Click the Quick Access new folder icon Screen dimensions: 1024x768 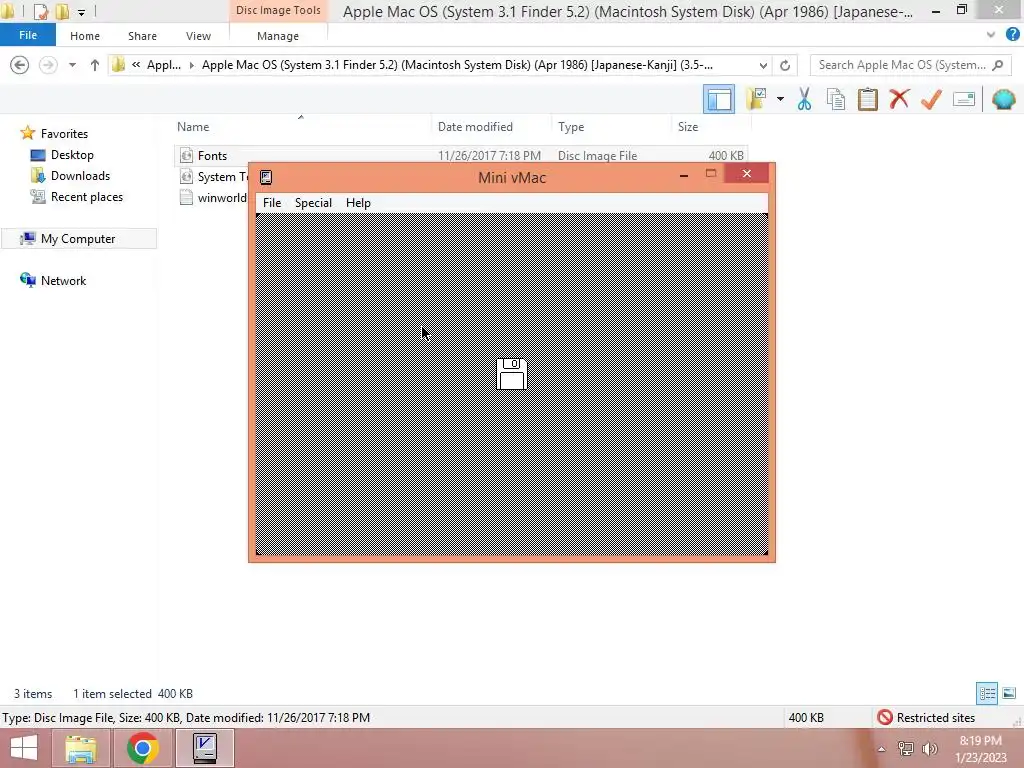coord(62,11)
